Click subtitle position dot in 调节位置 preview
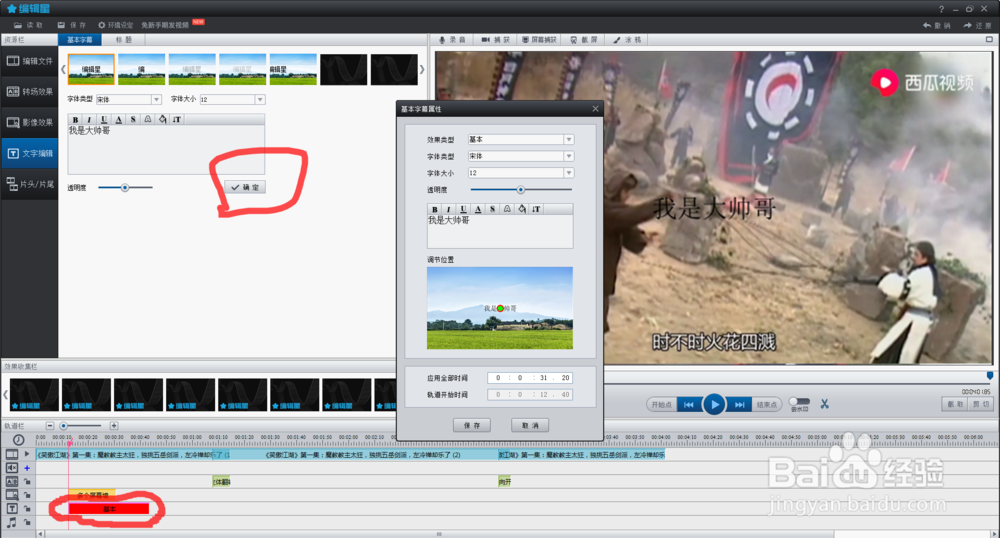 501,309
